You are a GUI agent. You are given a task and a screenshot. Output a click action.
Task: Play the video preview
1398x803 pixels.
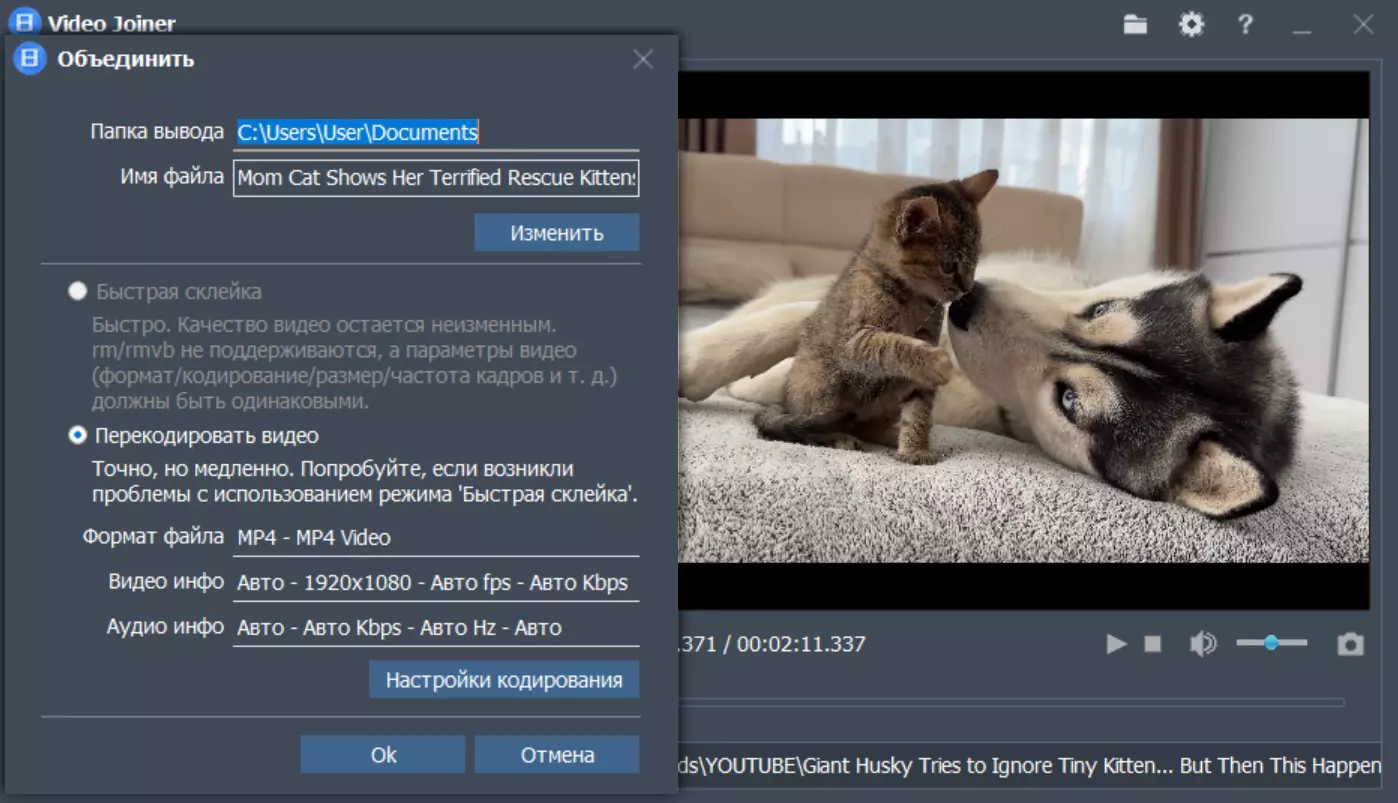1116,644
